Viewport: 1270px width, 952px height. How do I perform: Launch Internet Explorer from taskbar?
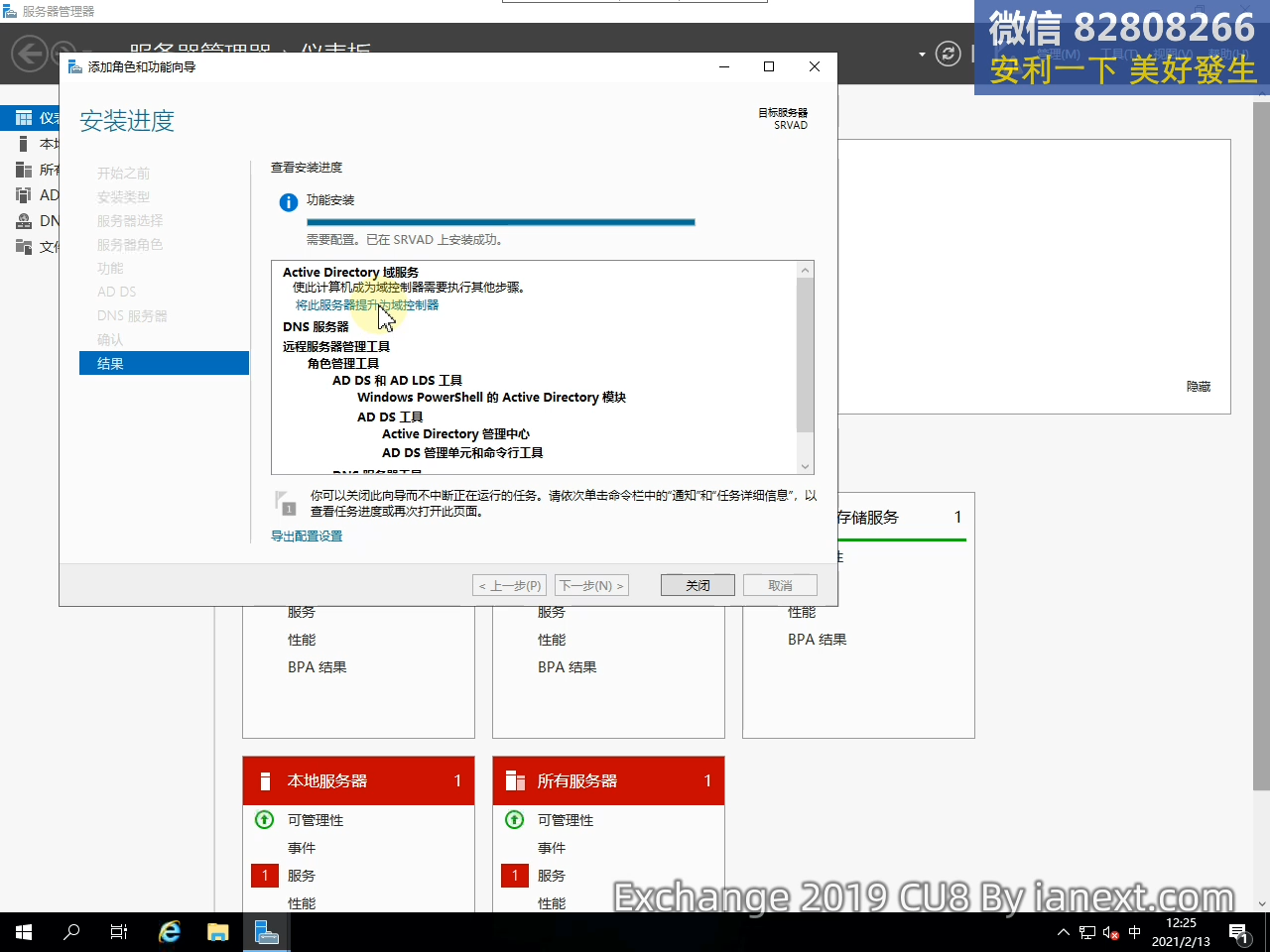[171, 932]
